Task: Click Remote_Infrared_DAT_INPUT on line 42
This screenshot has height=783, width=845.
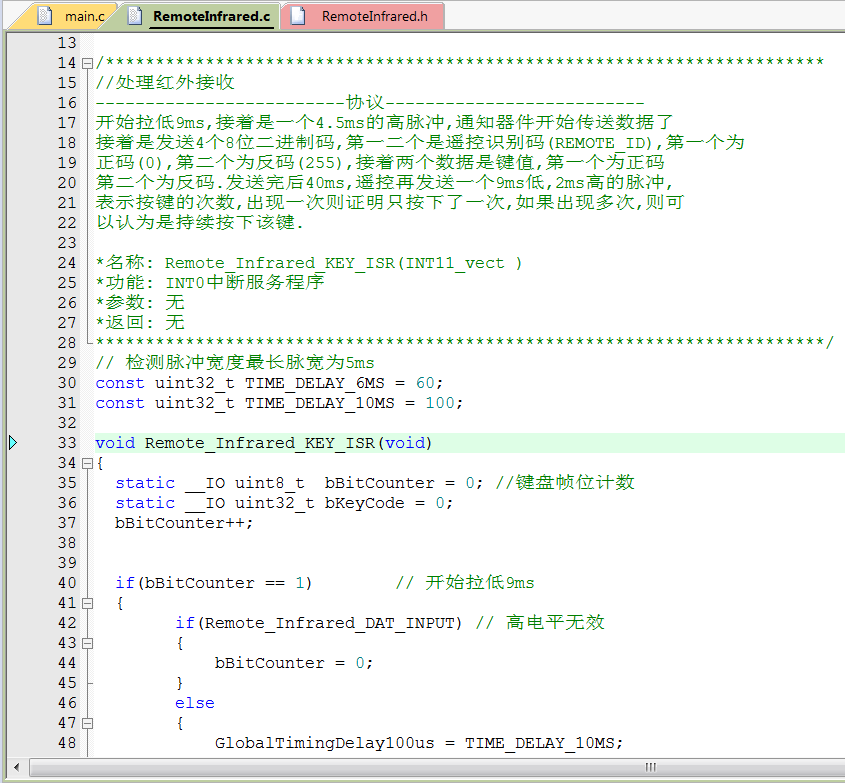Action: pyautogui.click(x=330, y=623)
